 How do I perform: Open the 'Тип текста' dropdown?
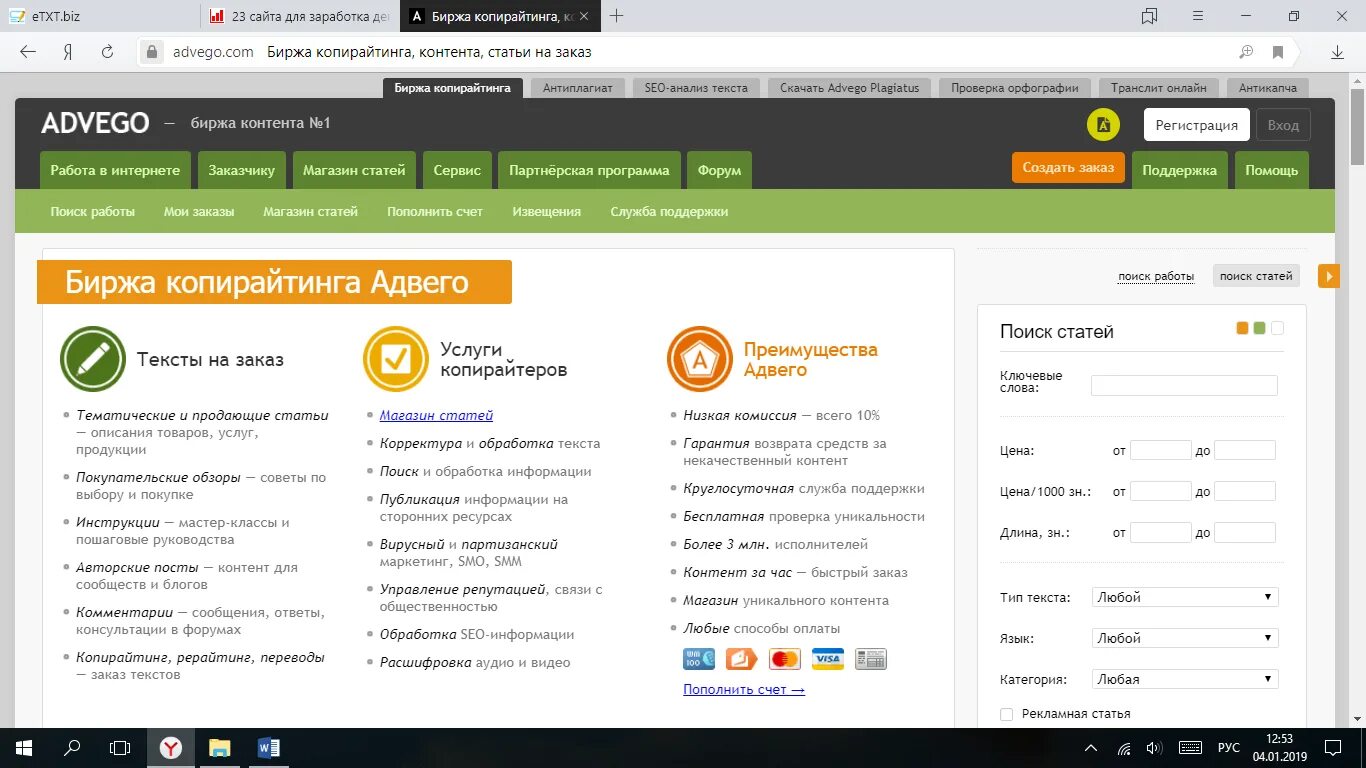[x=1185, y=597]
